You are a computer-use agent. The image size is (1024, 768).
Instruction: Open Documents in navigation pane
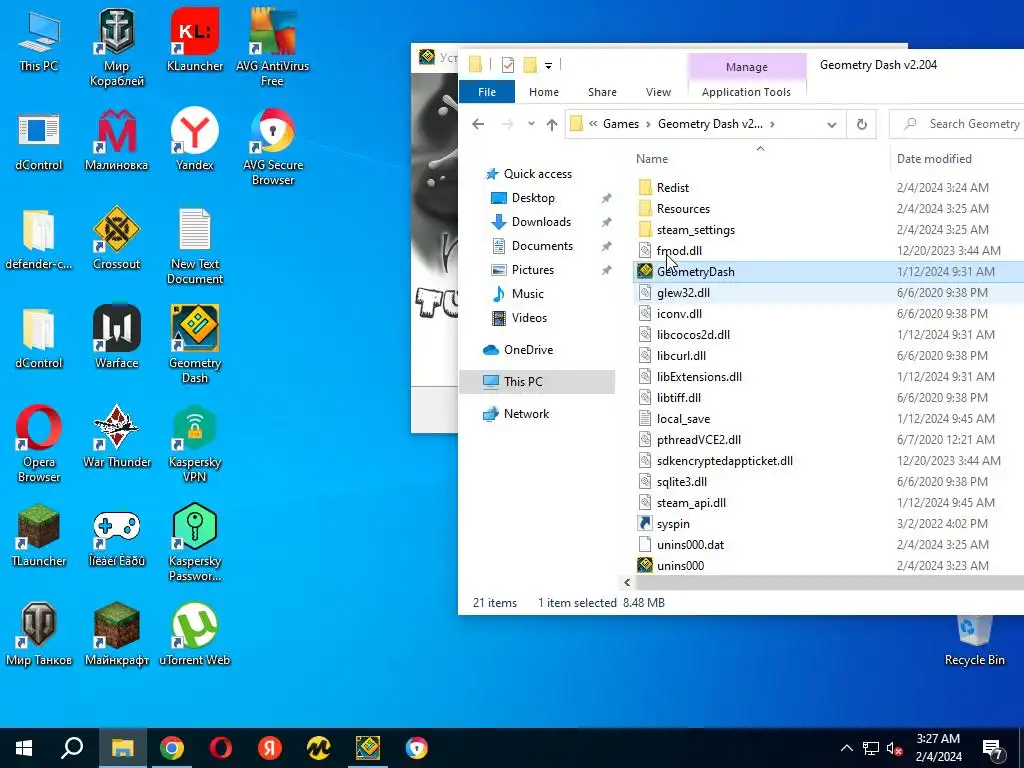click(542, 246)
